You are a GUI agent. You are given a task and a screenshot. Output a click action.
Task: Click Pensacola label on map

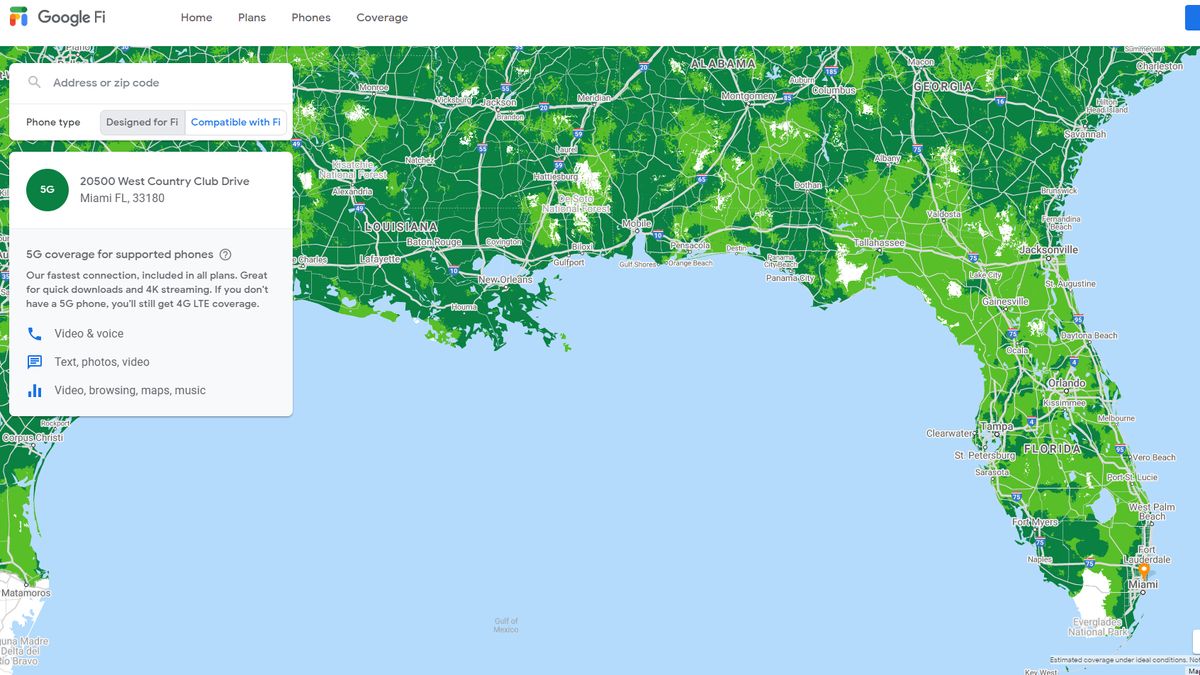tap(690, 245)
